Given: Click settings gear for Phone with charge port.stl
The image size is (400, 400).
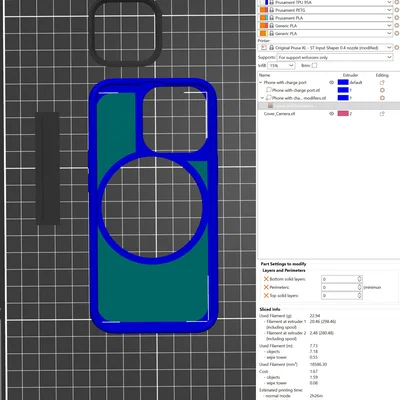Looking at the screenshot, I should (382, 90).
